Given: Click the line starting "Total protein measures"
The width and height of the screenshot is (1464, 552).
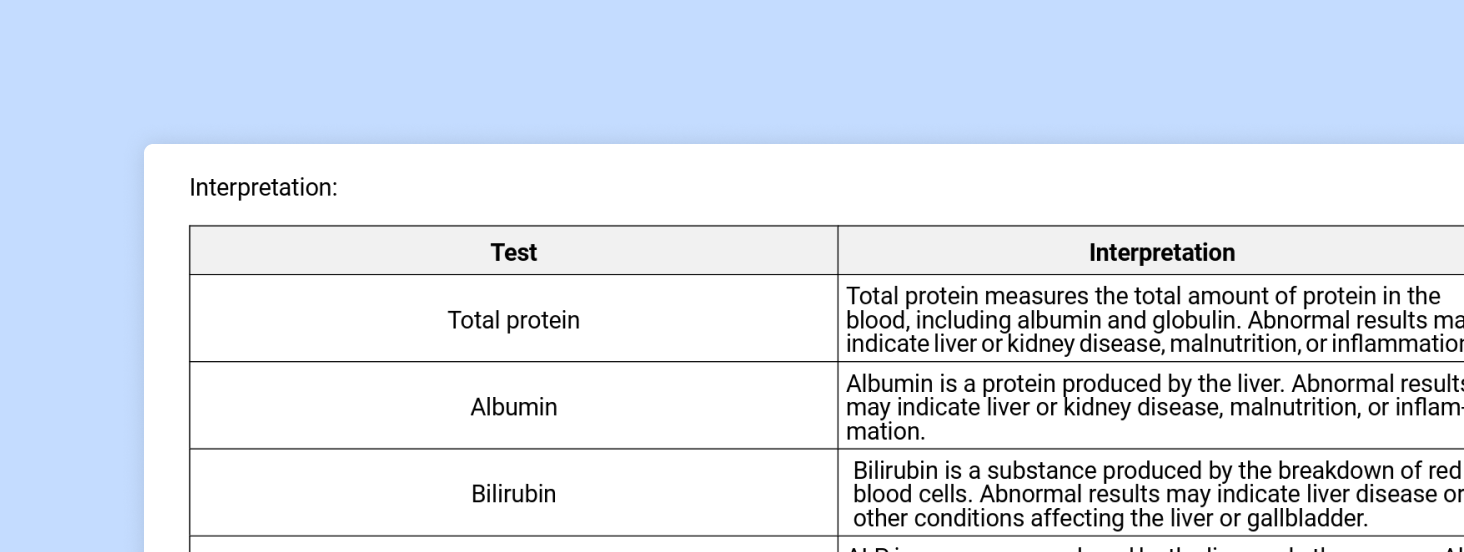Looking at the screenshot, I should (x=1142, y=296).
